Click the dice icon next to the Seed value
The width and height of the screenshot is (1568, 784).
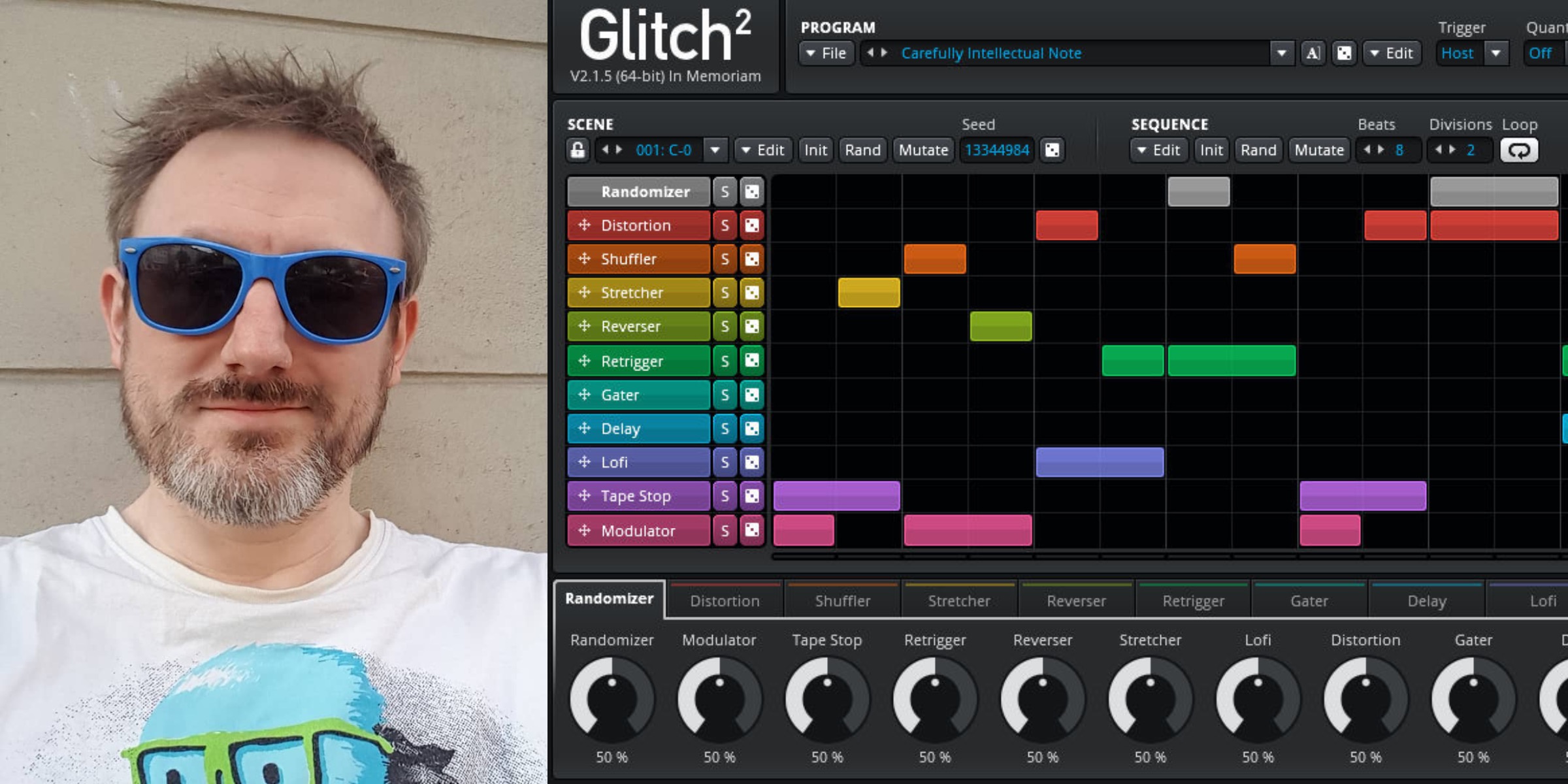(x=1052, y=150)
